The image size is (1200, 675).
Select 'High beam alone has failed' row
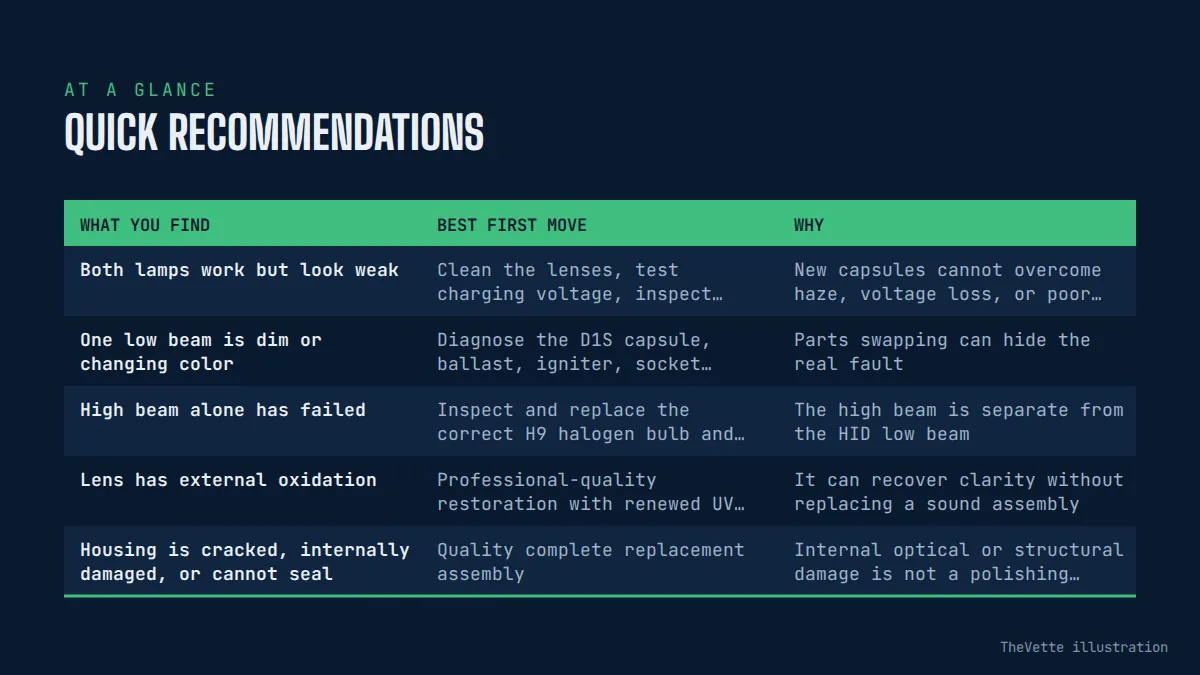[600, 421]
